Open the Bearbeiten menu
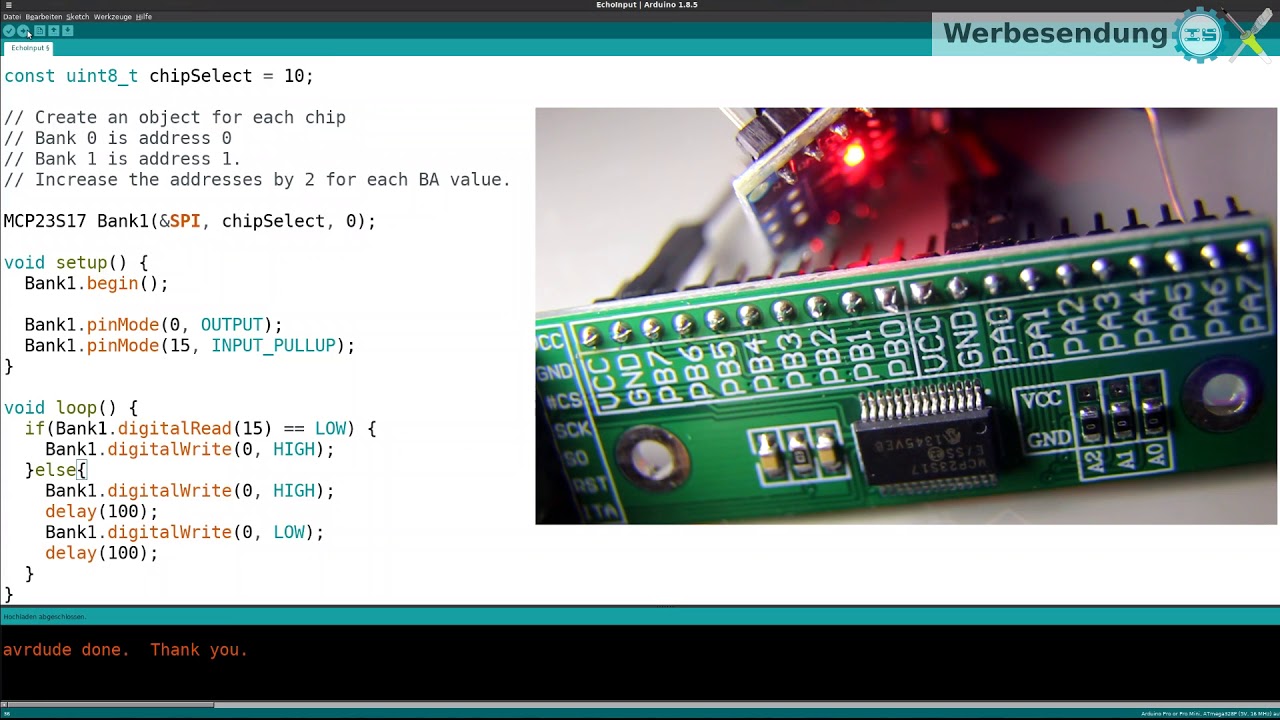This screenshot has height=720, width=1280. pyautogui.click(x=43, y=17)
